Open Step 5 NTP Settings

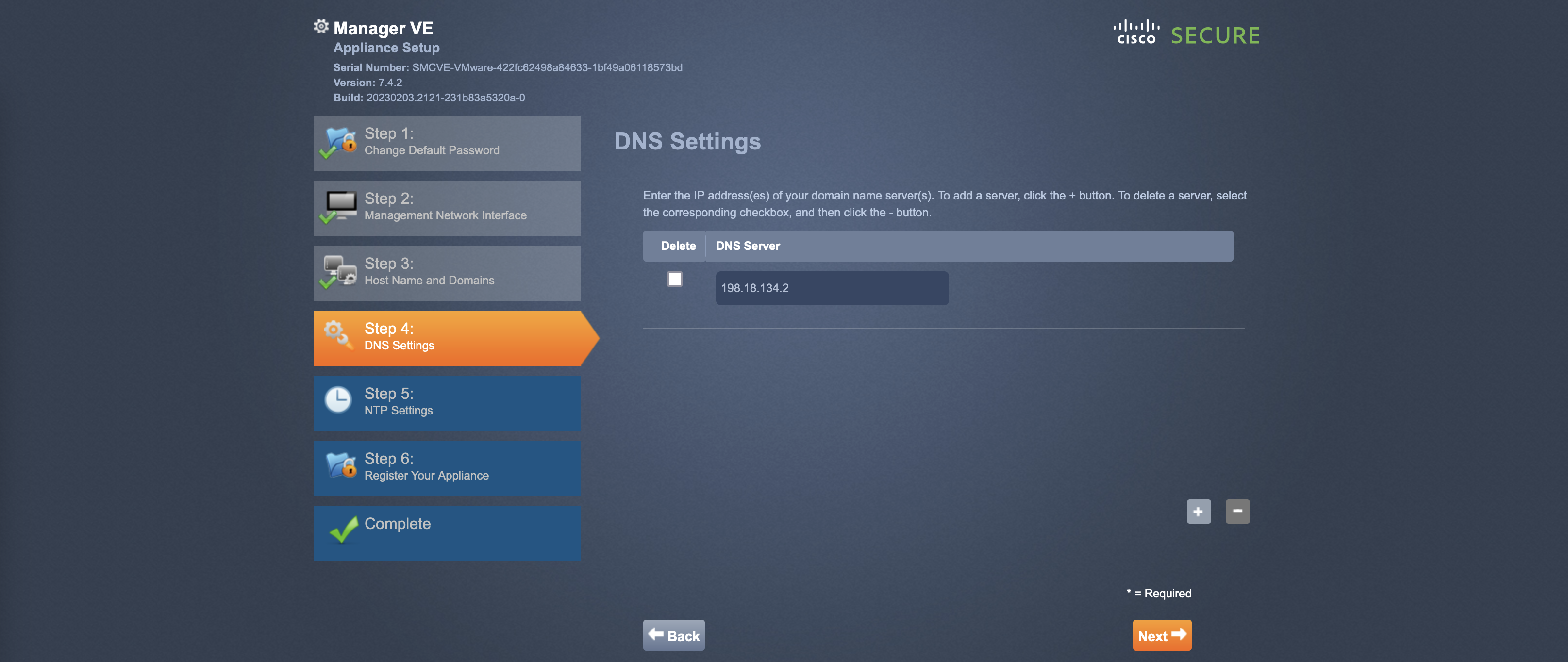[398, 402]
